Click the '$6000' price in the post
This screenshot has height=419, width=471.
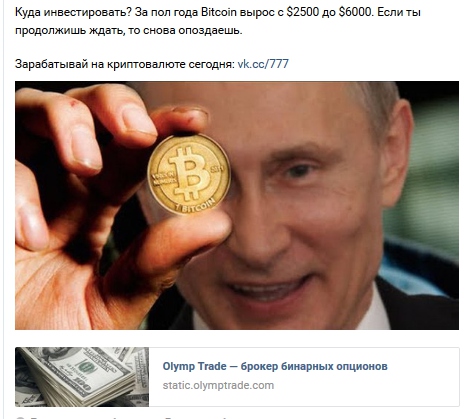(355, 12)
